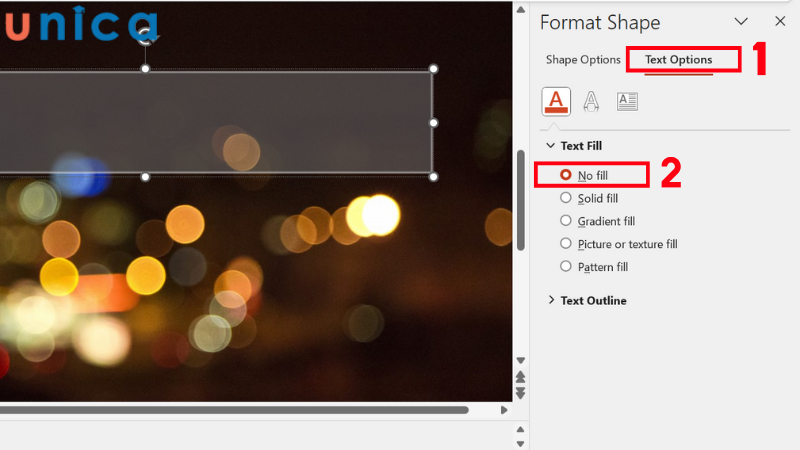Switch to the Shape Options tab
The image size is (800, 450).
tap(583, 60)
